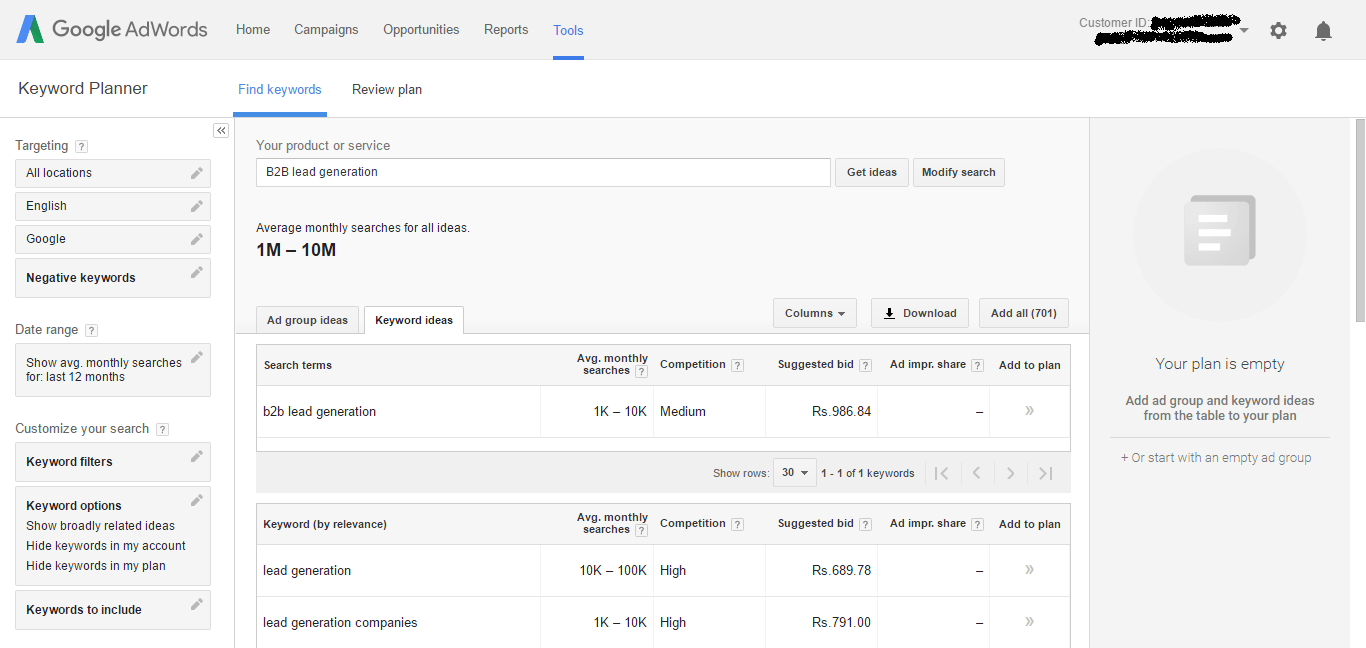Go to first page of keywords
The width and height of the screenshot is (1366, 648).
click(x=941, y=473)
